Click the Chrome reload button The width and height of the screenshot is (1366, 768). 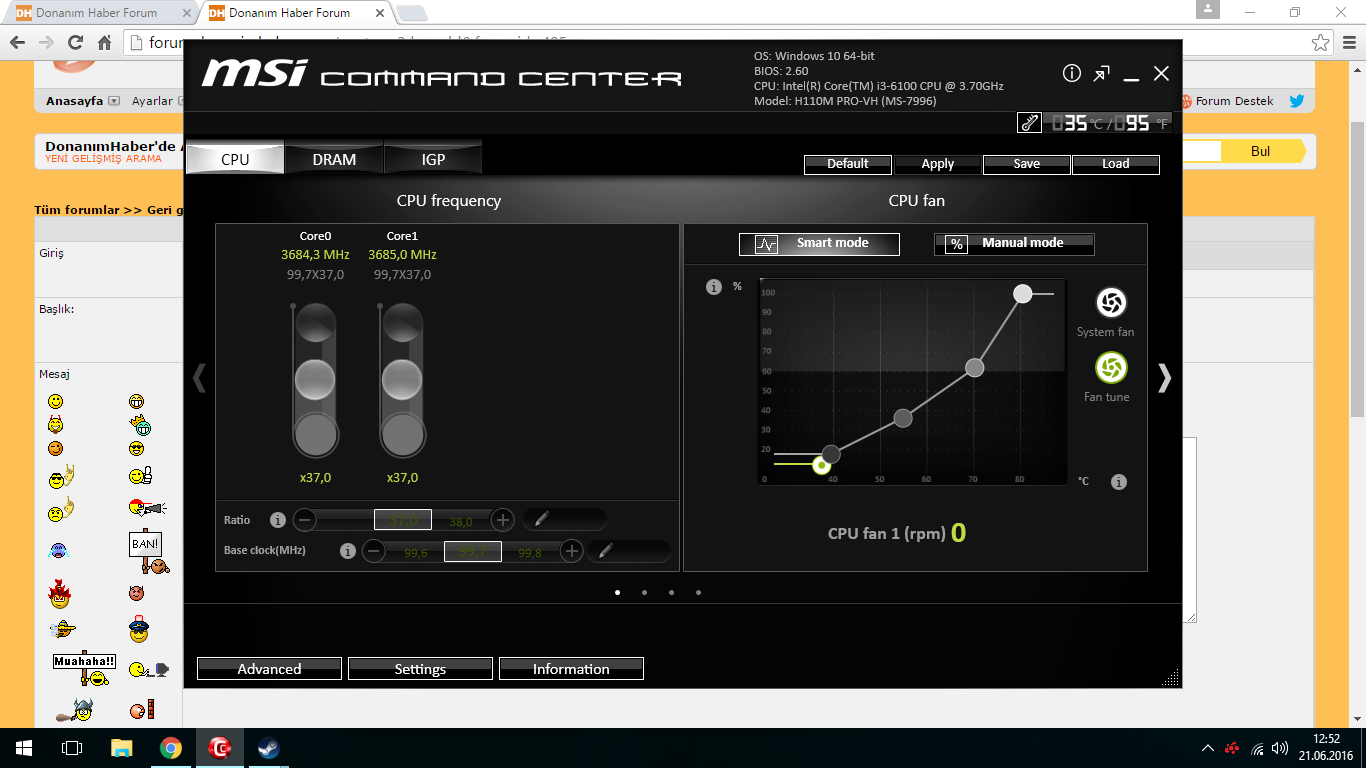click(75, 43)
